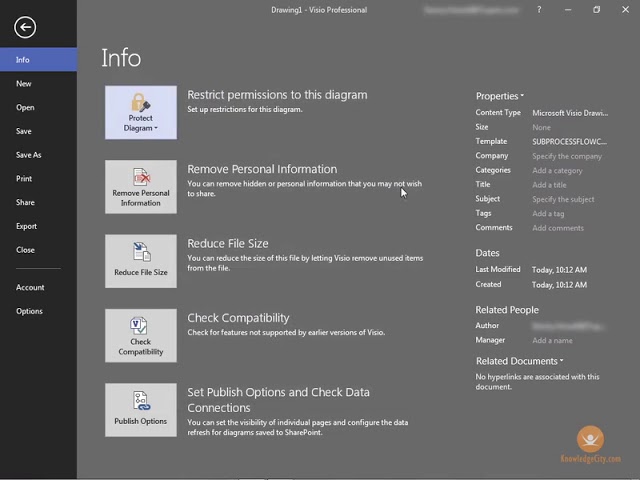
Task: Open the Share page
Action: (38, 202)
